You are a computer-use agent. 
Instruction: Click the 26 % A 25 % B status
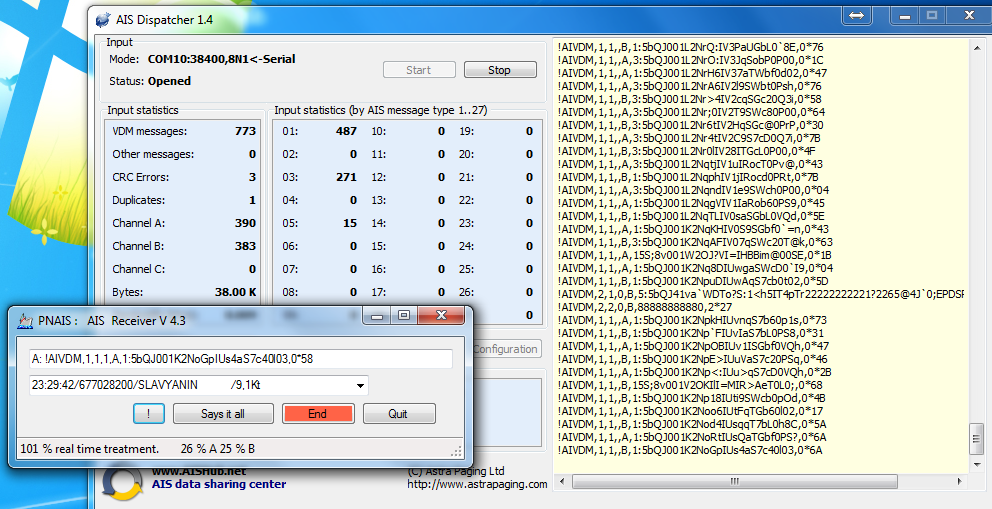(218, 449)
